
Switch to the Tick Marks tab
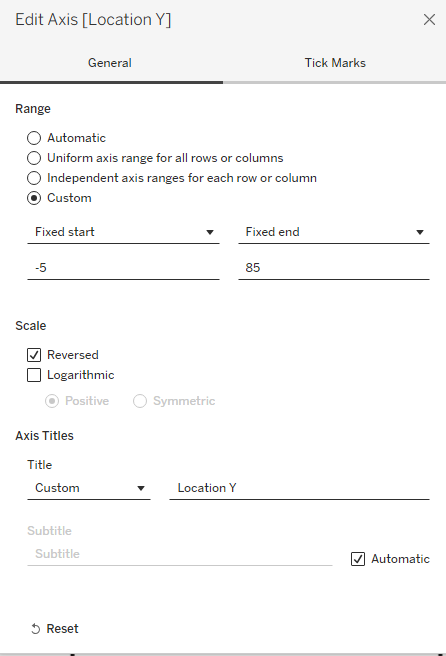pyautogui.click(x=335, y=63)
